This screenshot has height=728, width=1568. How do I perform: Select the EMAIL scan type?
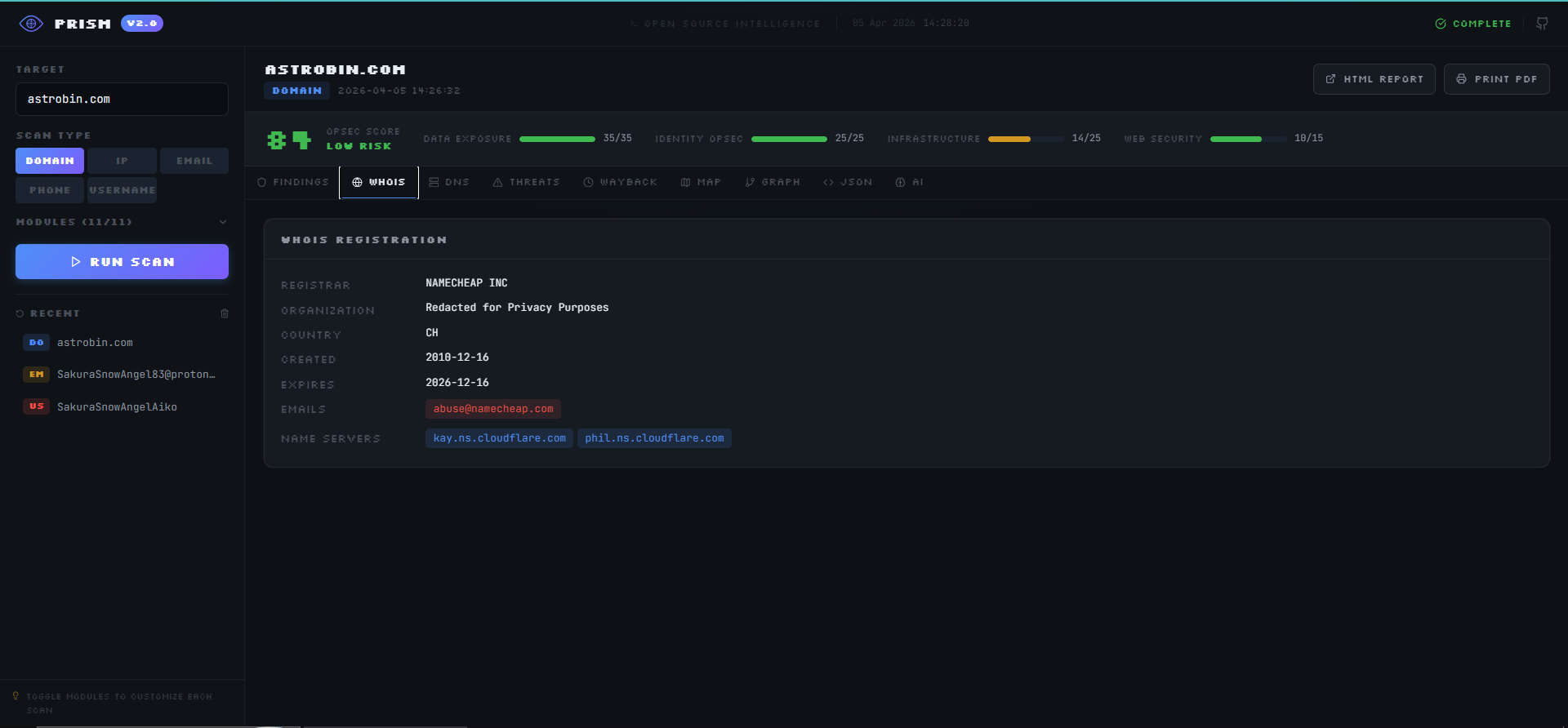click(x=194, y=161)
